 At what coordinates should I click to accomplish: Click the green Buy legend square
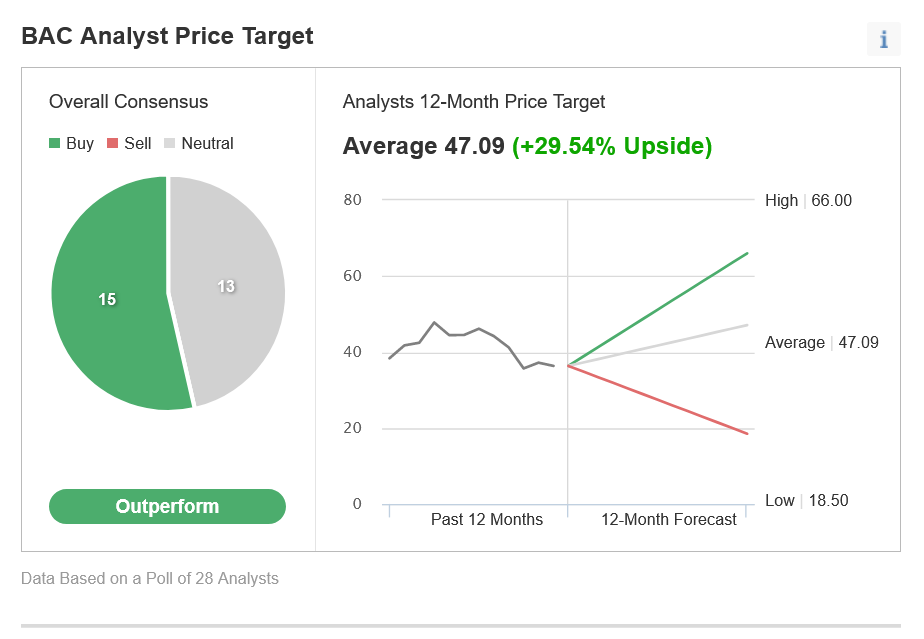(54, 143)
